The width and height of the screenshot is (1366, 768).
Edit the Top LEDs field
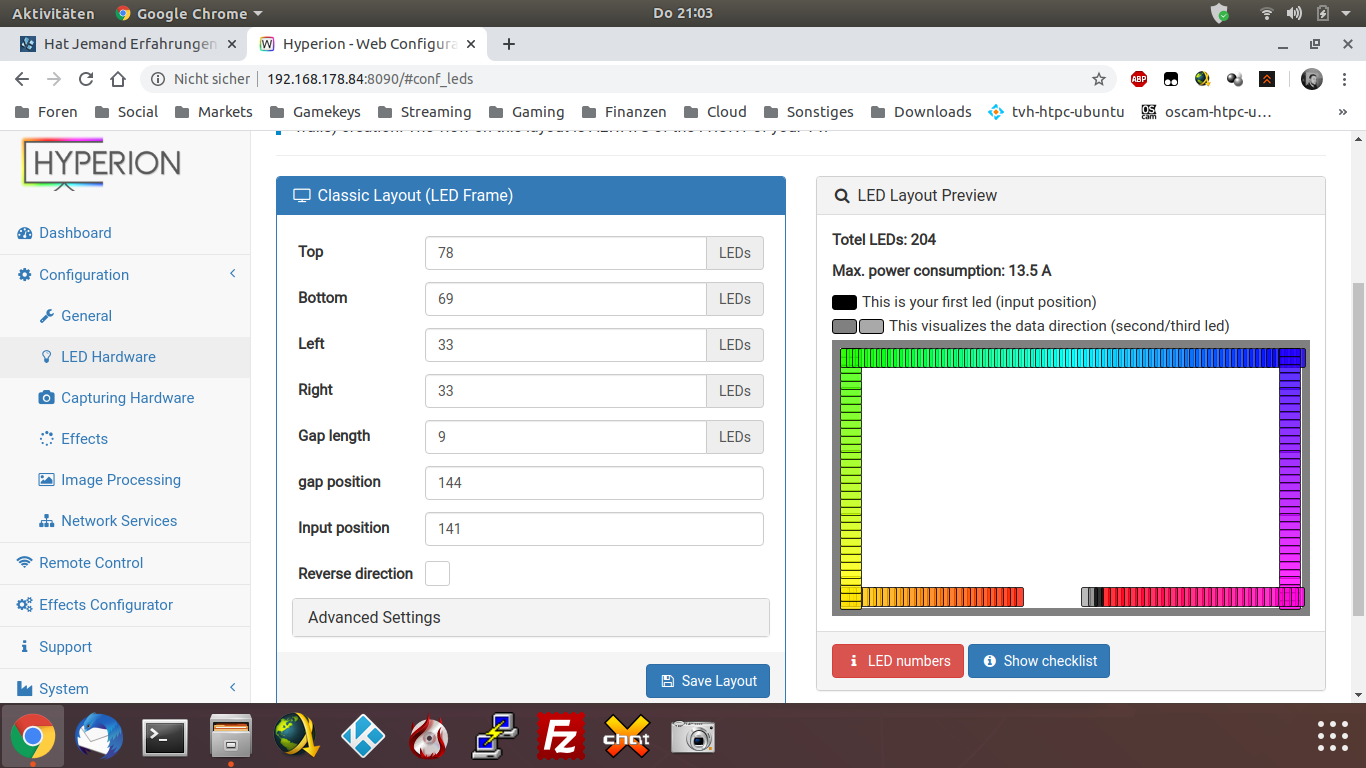coord(566,253)
